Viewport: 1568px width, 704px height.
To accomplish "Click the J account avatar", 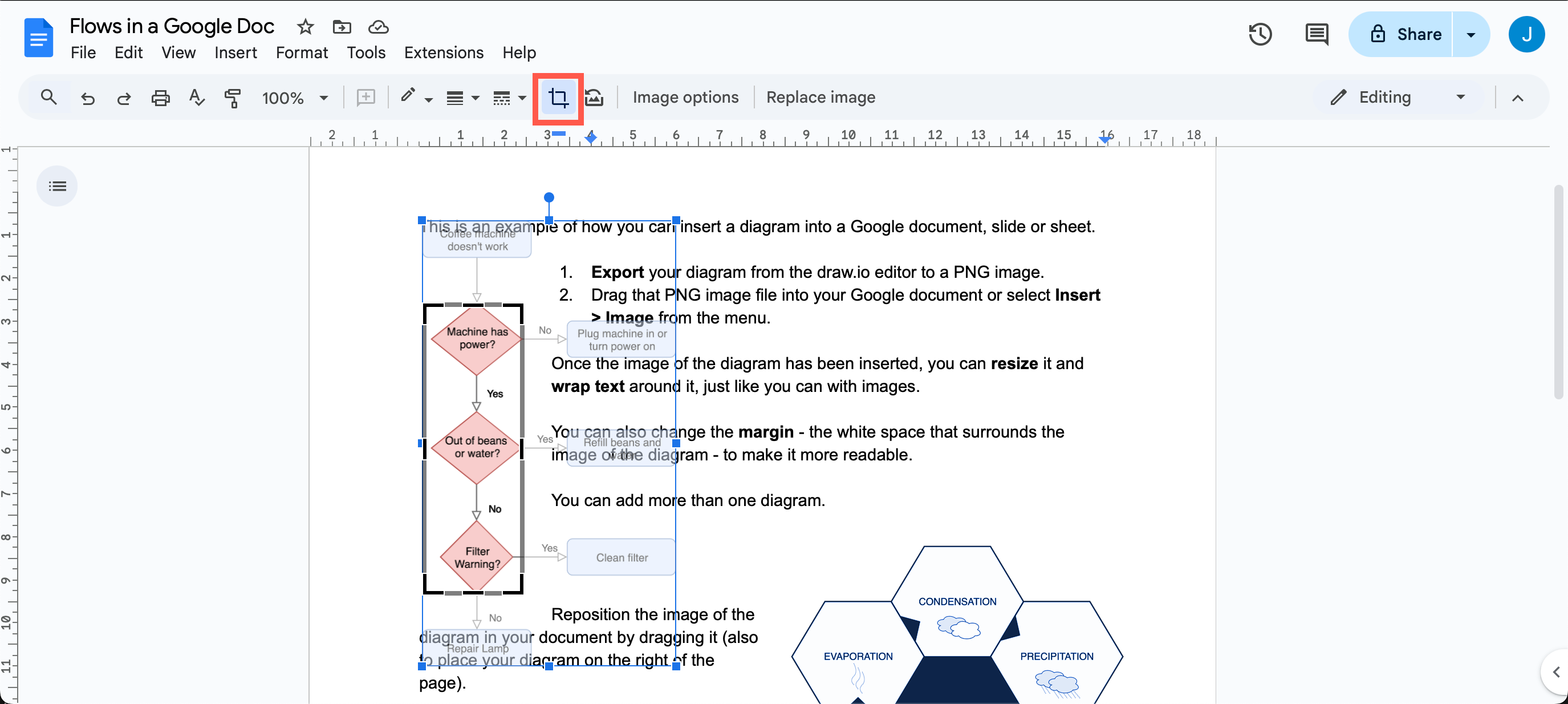I will click(x=1527, y=34).
